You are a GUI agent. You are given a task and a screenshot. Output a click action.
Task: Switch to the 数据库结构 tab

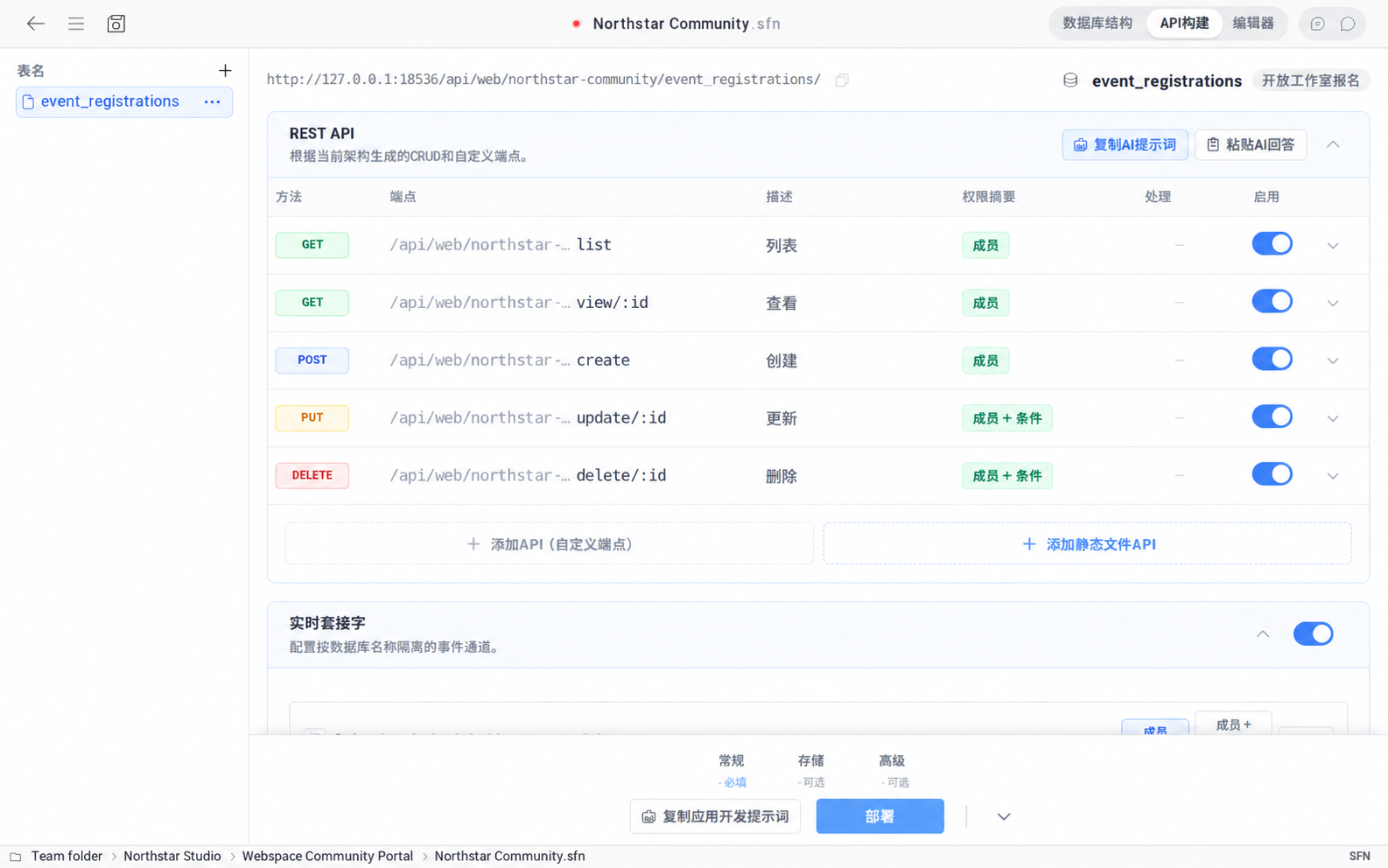point(1097,24)
